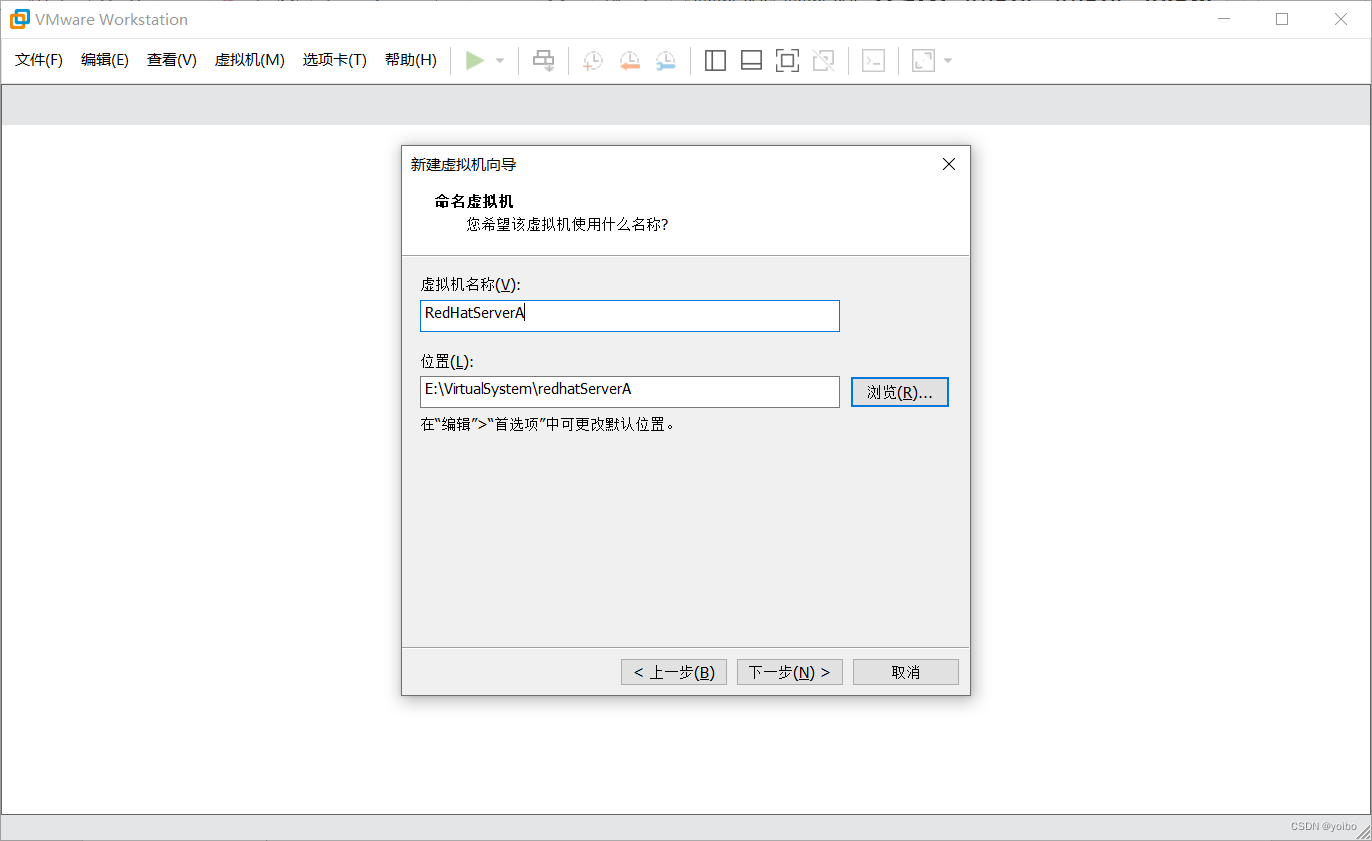Screen dimensions: 1372x841
Task: Click the 取消 button
Action: click(906, 672)
